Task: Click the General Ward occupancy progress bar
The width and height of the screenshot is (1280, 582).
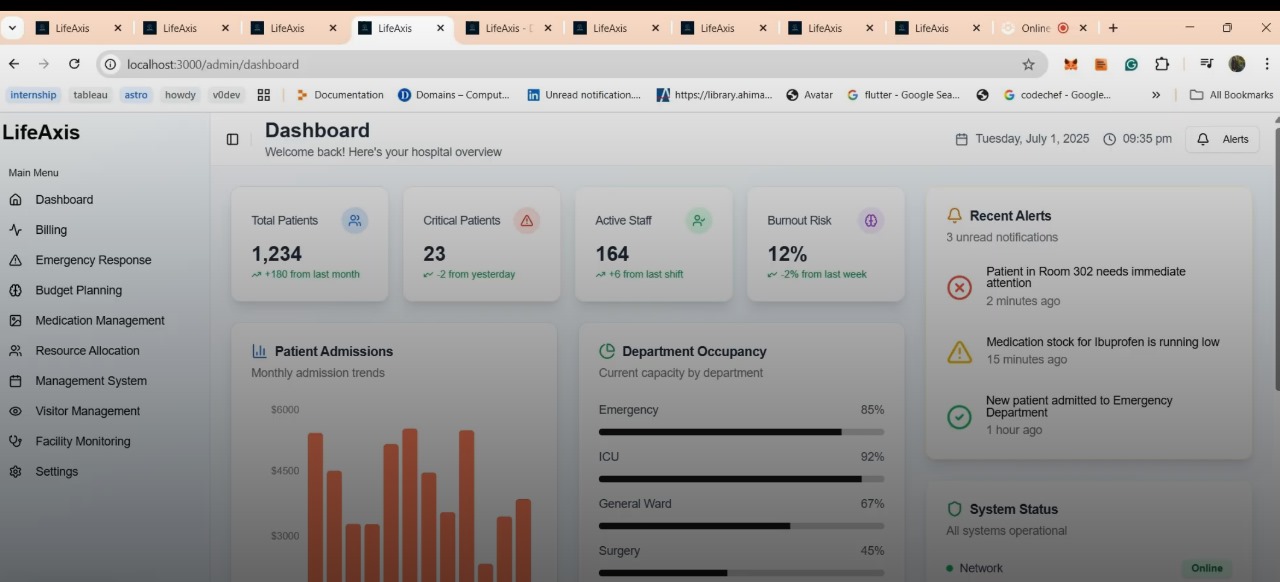Action: click(x=741, y=526)
